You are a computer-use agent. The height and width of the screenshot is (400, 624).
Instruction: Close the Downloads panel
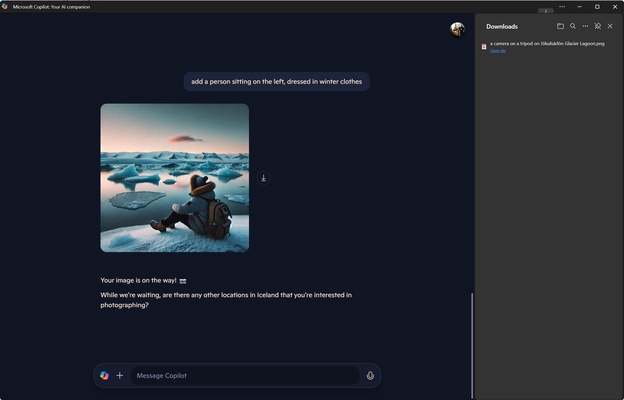click(x=610, y=26)
